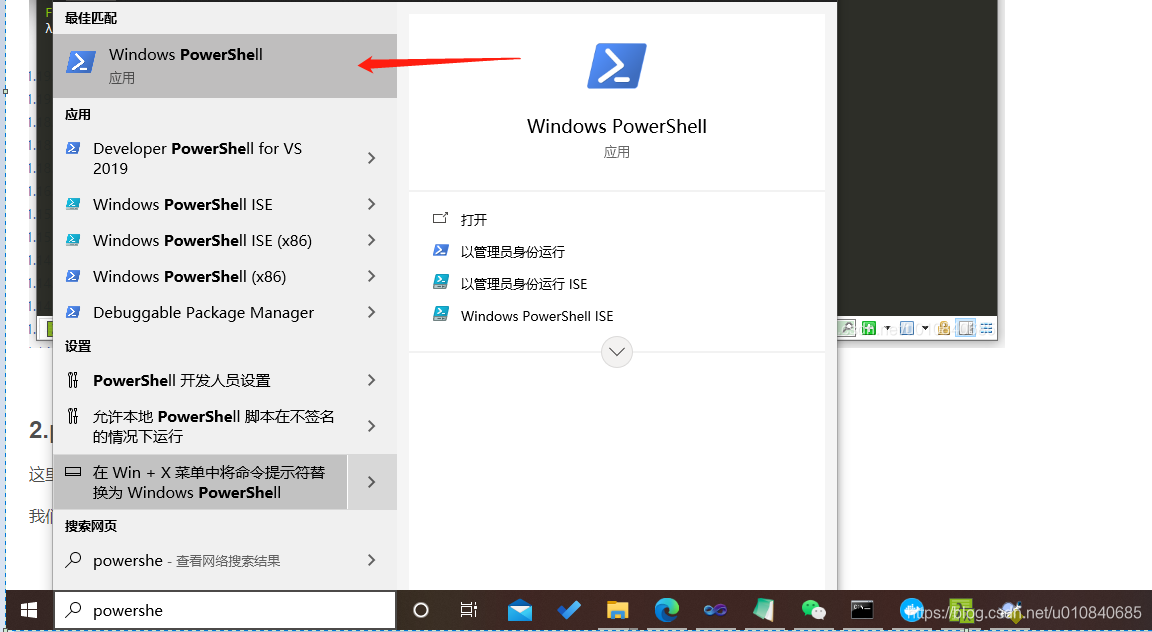Viewport: 1152px width, 632px height.
Task: Click the 打开 open icon in preview pane
Action: 440,218
